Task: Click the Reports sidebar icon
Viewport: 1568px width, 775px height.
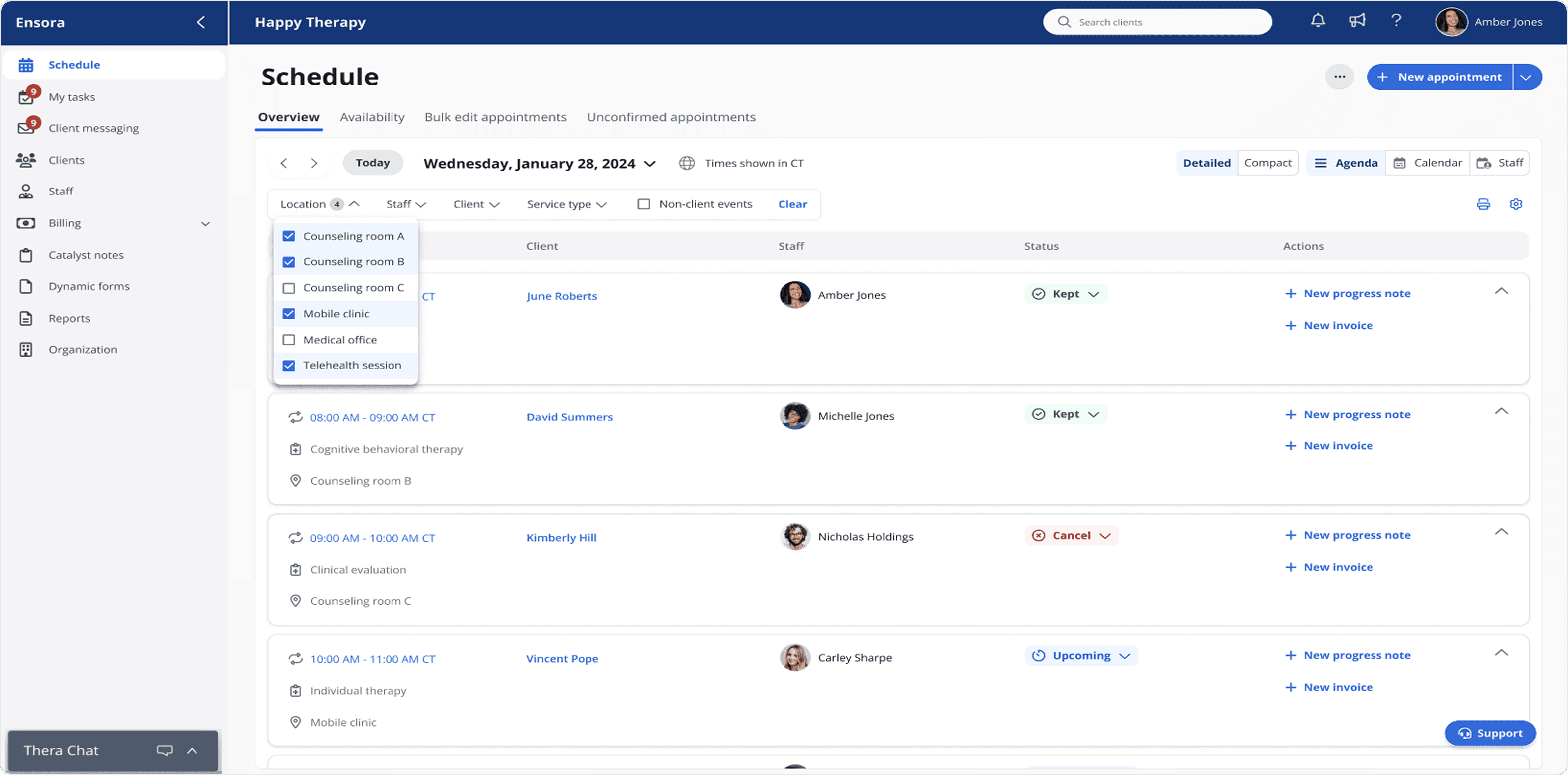Action: point(25,318)
